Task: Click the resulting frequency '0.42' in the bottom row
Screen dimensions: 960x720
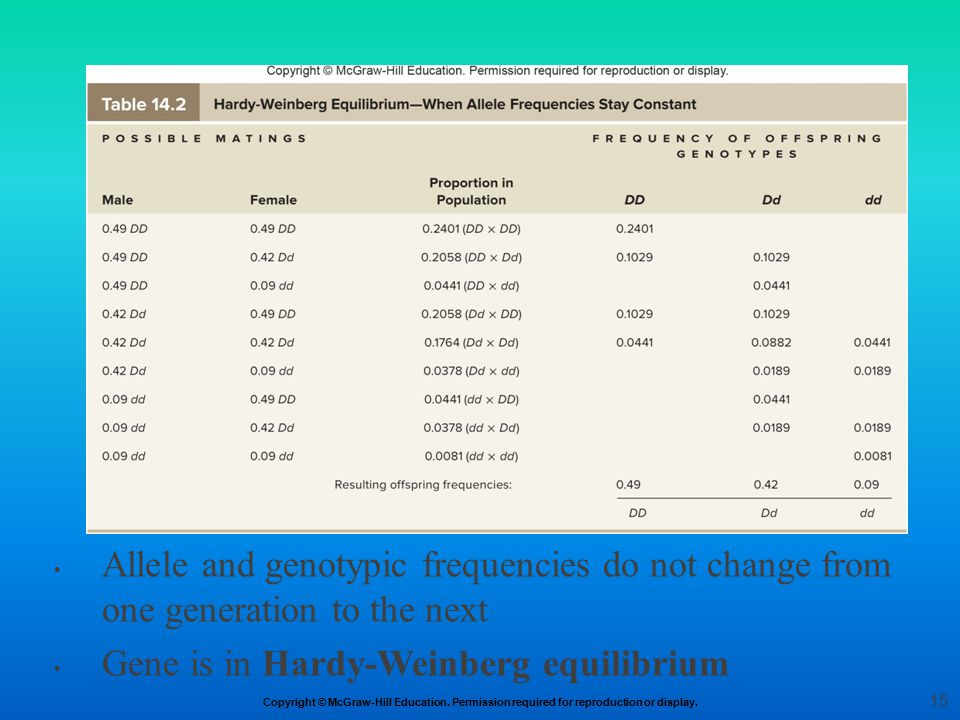Action: click(x=765, y=484)
